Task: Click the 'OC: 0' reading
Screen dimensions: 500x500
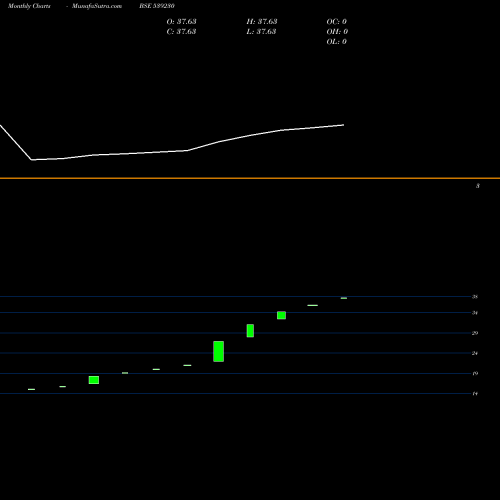Action: (337, 21)
